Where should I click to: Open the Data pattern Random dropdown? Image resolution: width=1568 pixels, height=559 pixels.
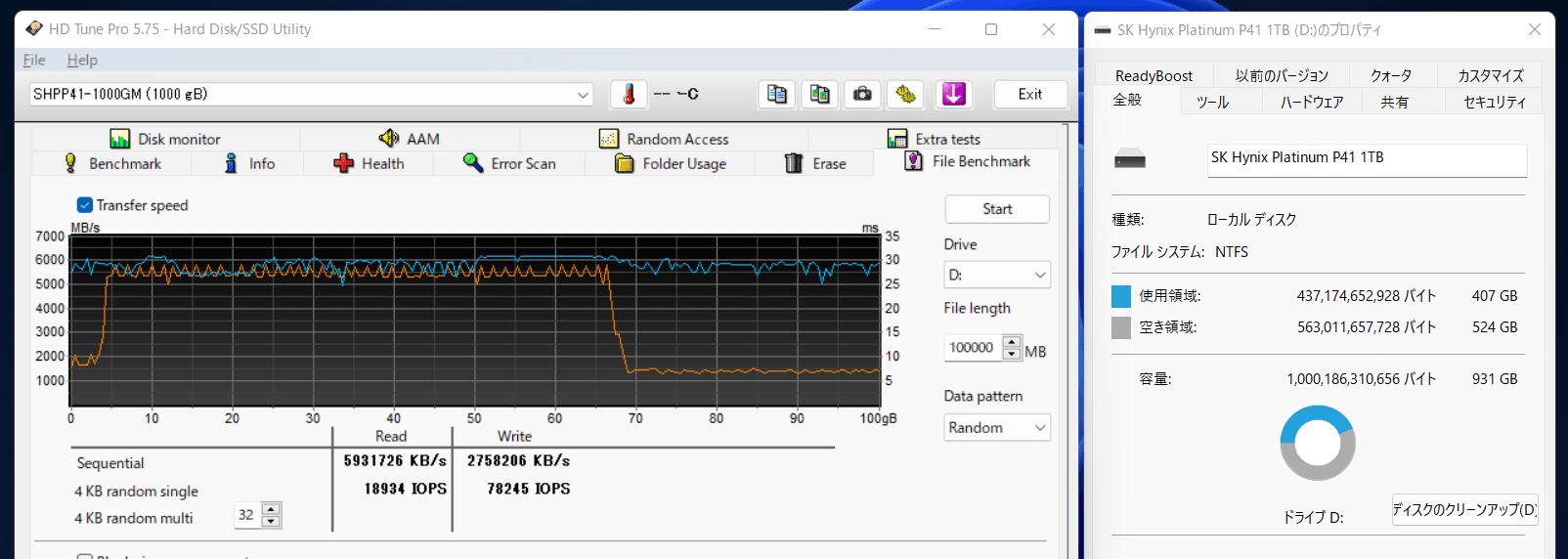[997, 427]
